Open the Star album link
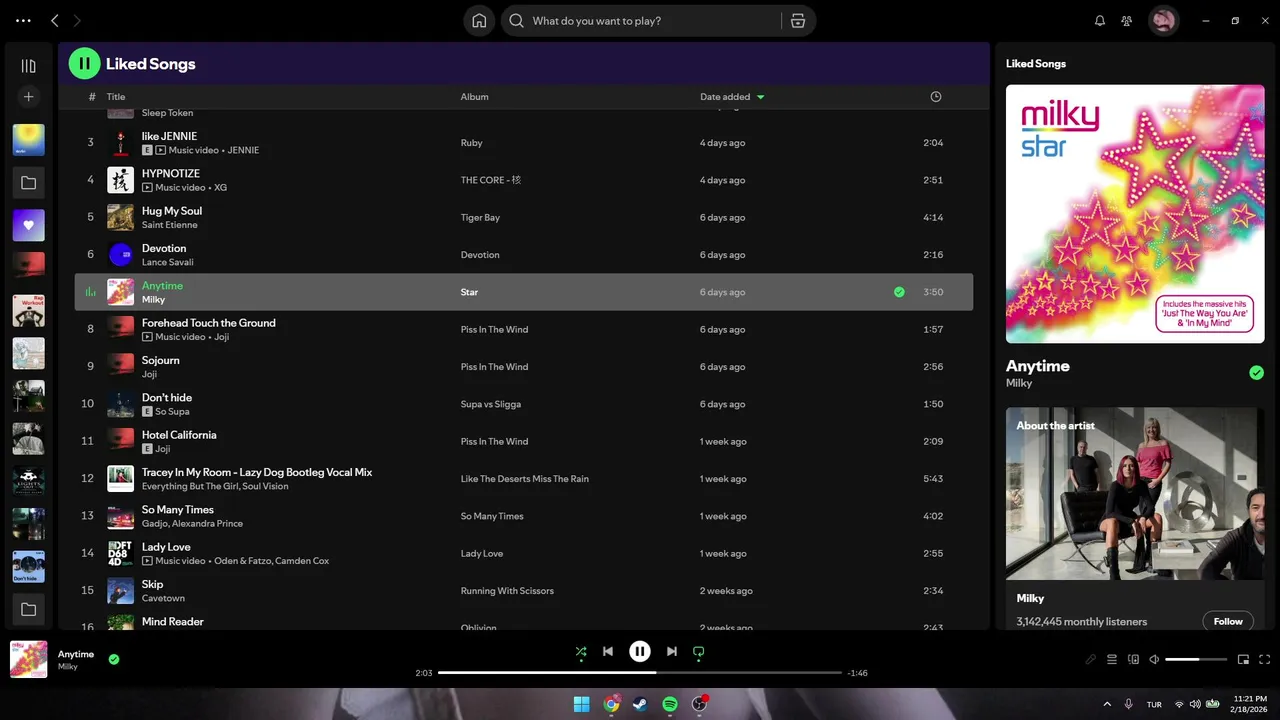Image resolution: width=1280 pixels, height=720 pixels. click(469, 292)
